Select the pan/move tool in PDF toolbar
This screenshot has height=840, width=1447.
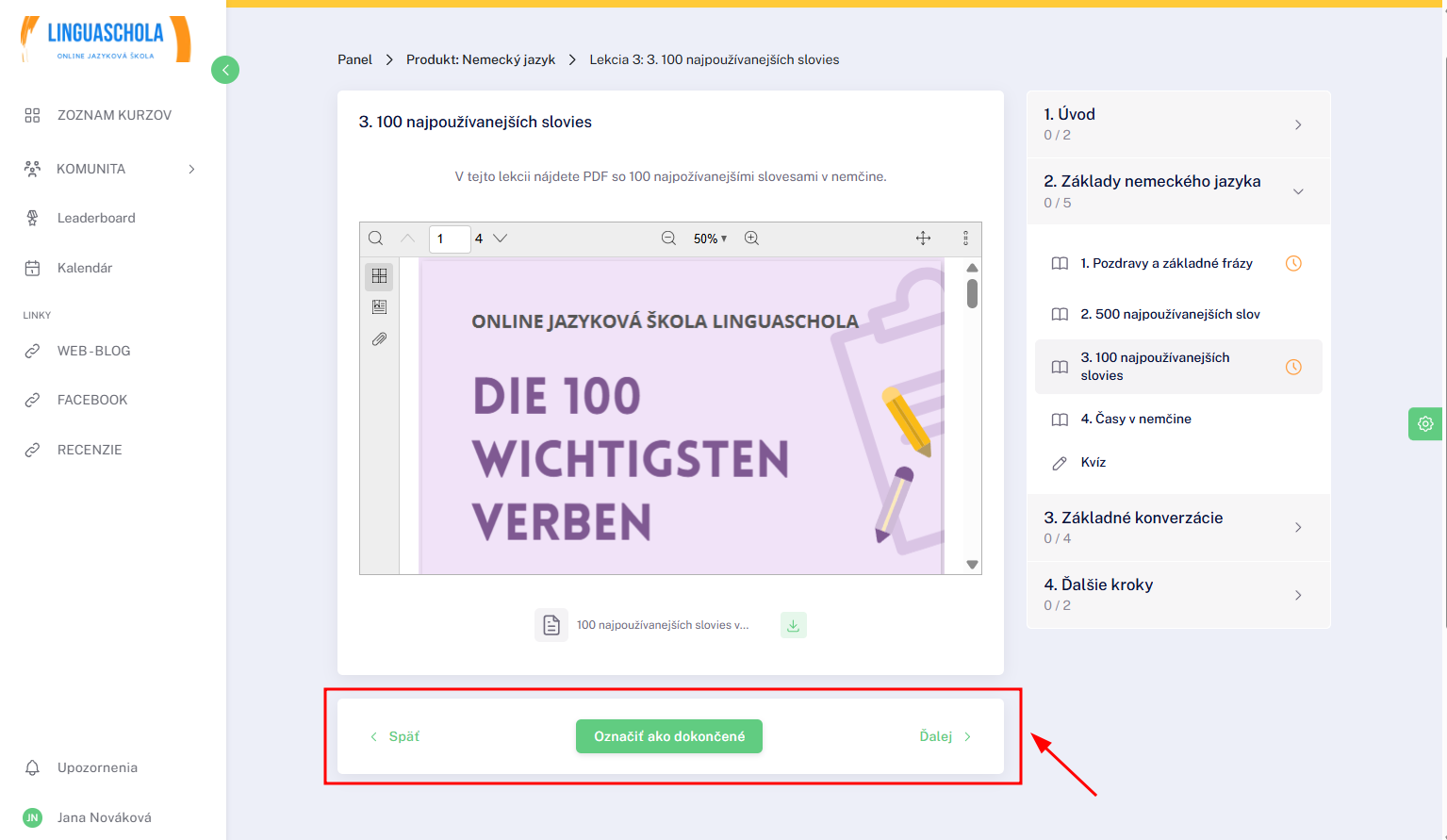923,239
